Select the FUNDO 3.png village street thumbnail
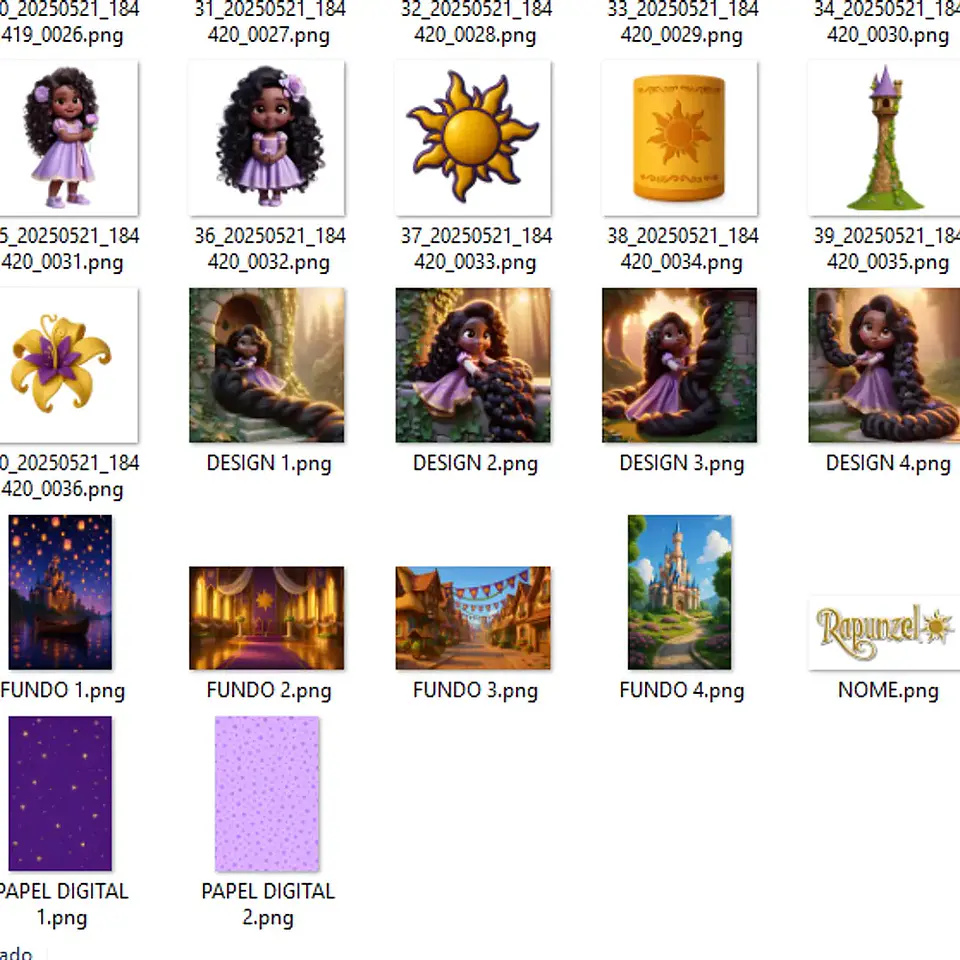The width and height of the screenshot is (960, 960). tap(473, 618)
